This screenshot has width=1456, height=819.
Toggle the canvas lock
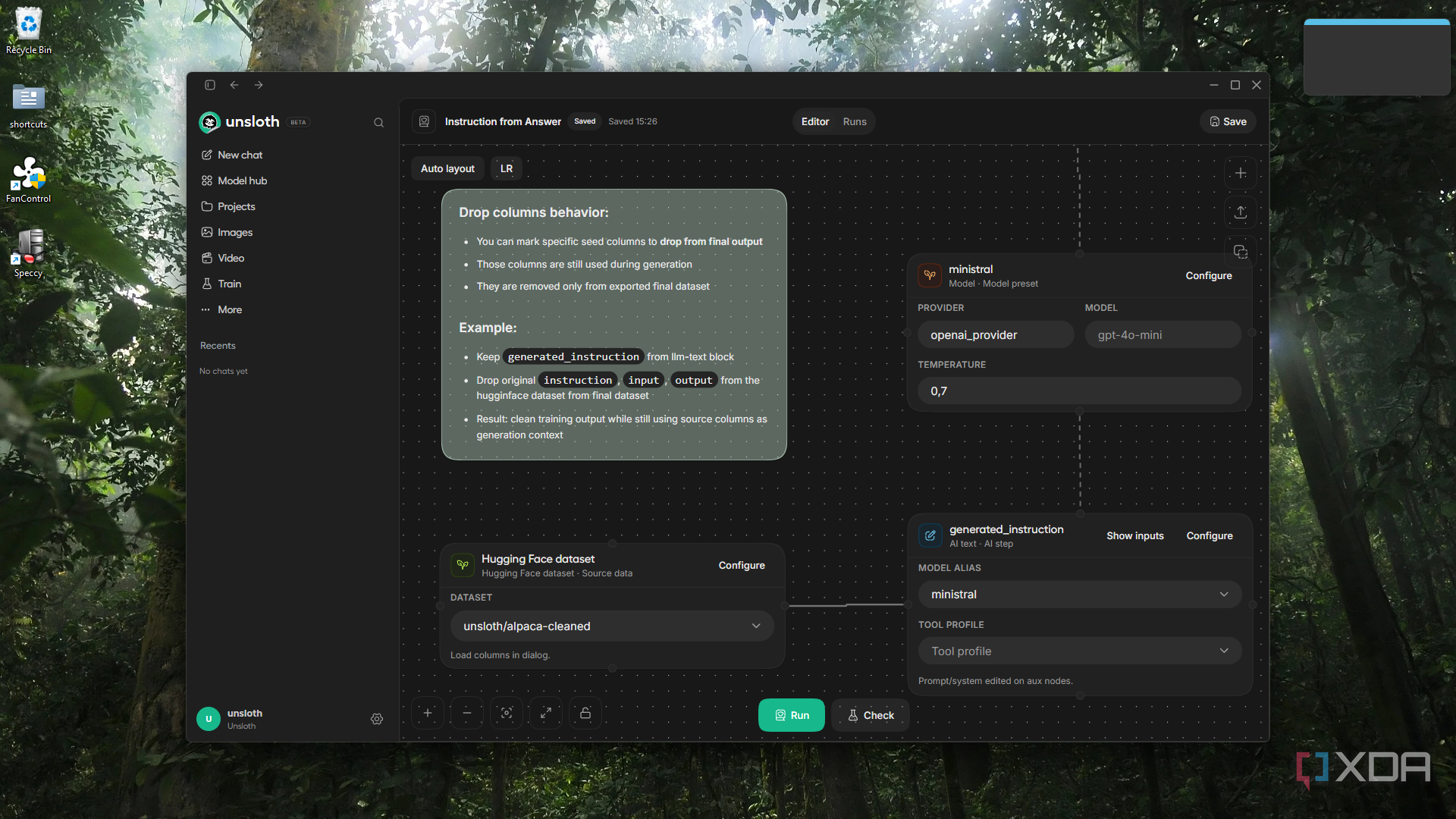(x=585, y=713)
